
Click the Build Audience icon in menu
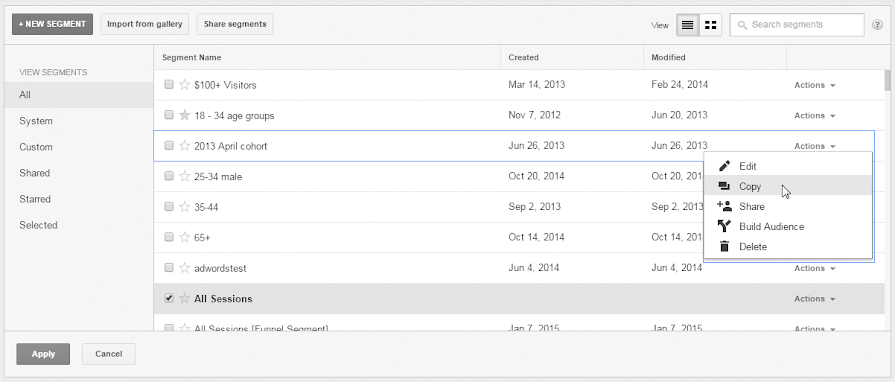724,227
